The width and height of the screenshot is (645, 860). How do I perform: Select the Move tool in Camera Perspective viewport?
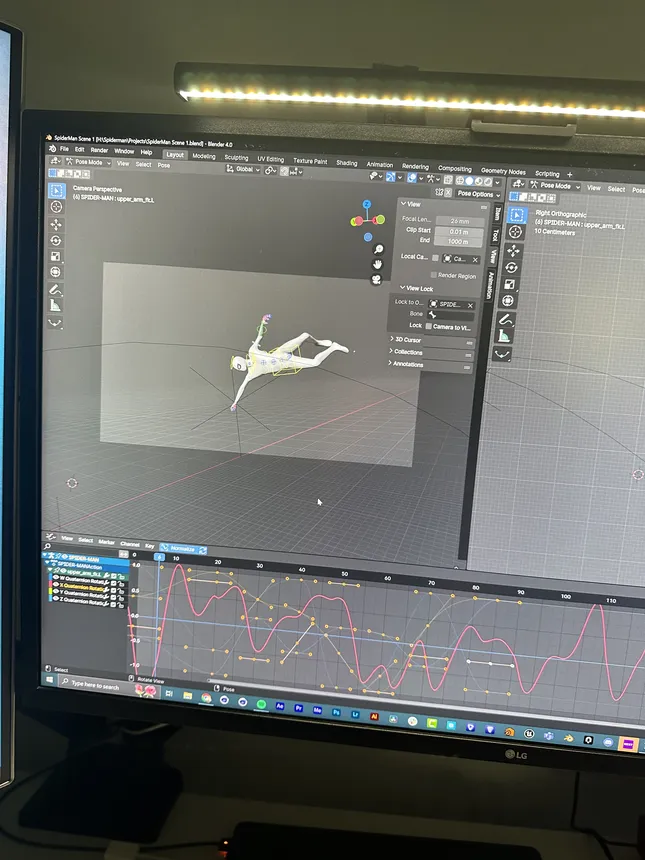[x=56, y=224]
